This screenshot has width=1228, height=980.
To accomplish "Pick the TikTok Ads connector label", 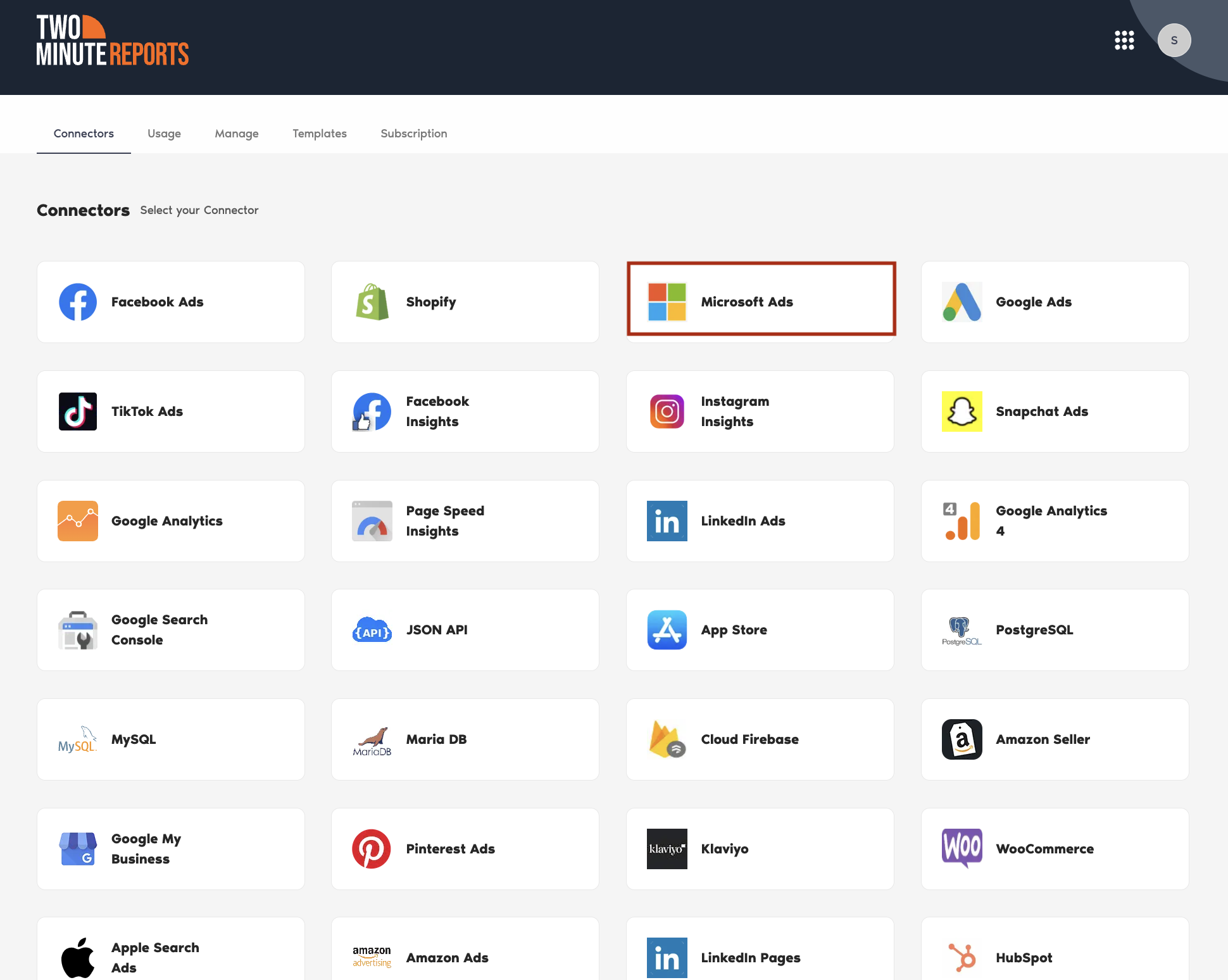I will (147, 411).
